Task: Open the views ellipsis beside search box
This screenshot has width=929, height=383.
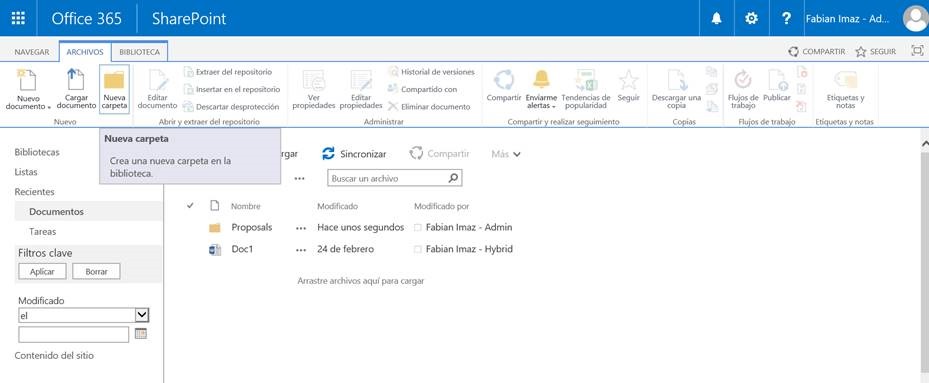Action: tap(299, 178)
